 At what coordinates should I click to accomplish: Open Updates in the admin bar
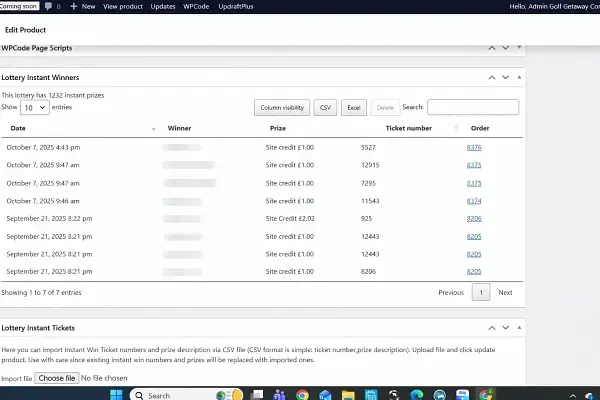click(x=163, y=6)
